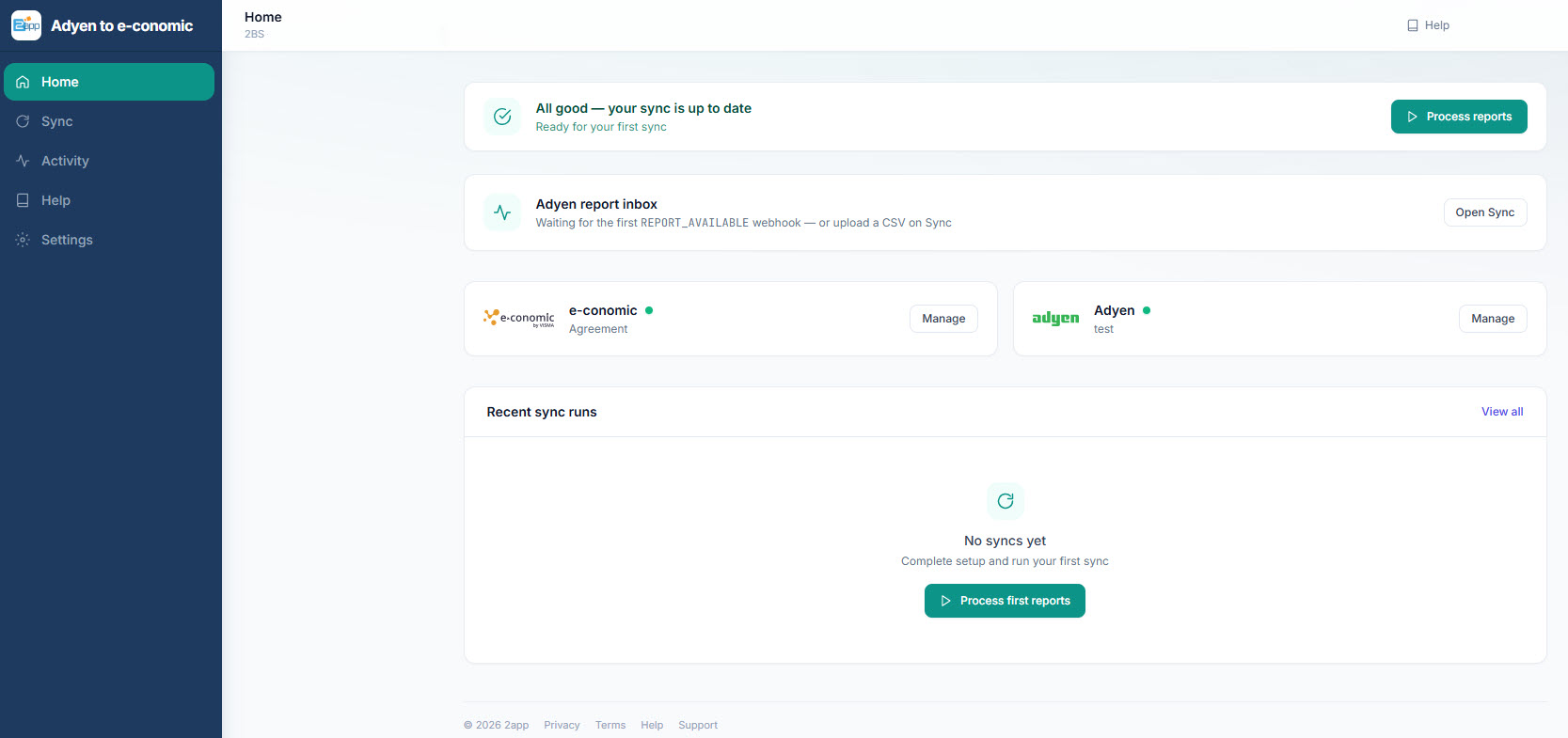Click the Adyen report inbox pulse icon
The height and width of the screenshot is (738, 1568).
click(502, 212)
